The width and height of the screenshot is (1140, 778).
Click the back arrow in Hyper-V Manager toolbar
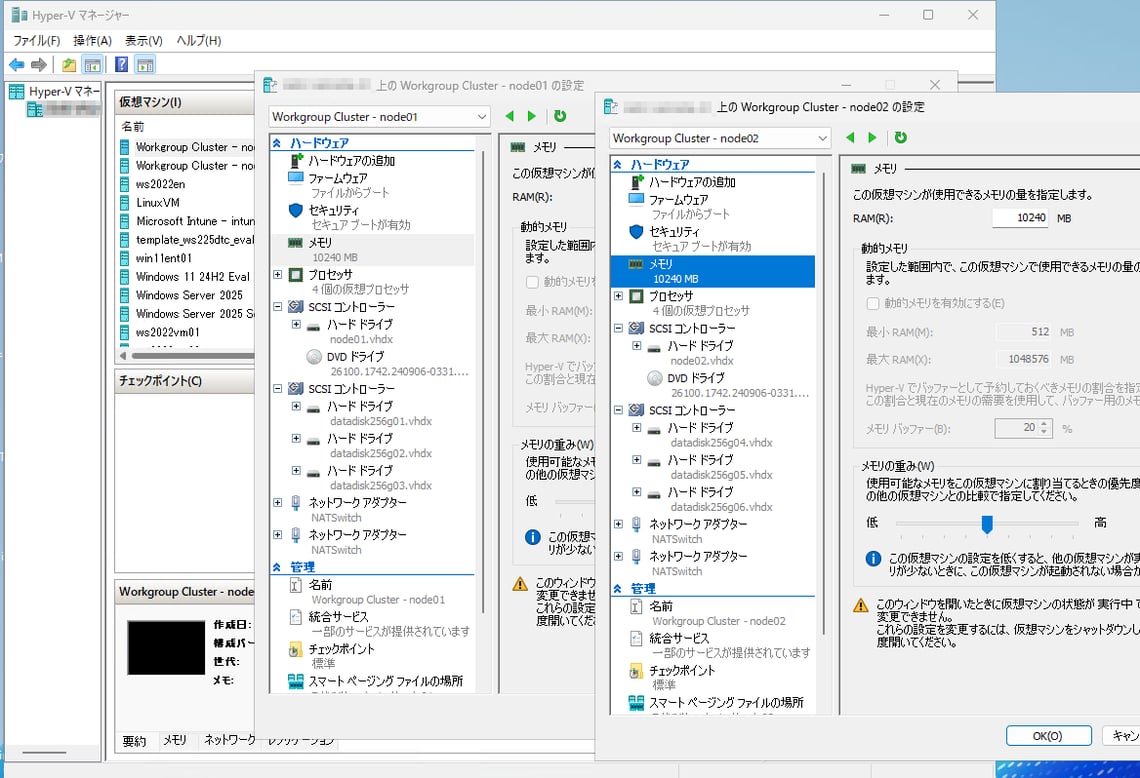pyautogui.click(x=17, y=65)
